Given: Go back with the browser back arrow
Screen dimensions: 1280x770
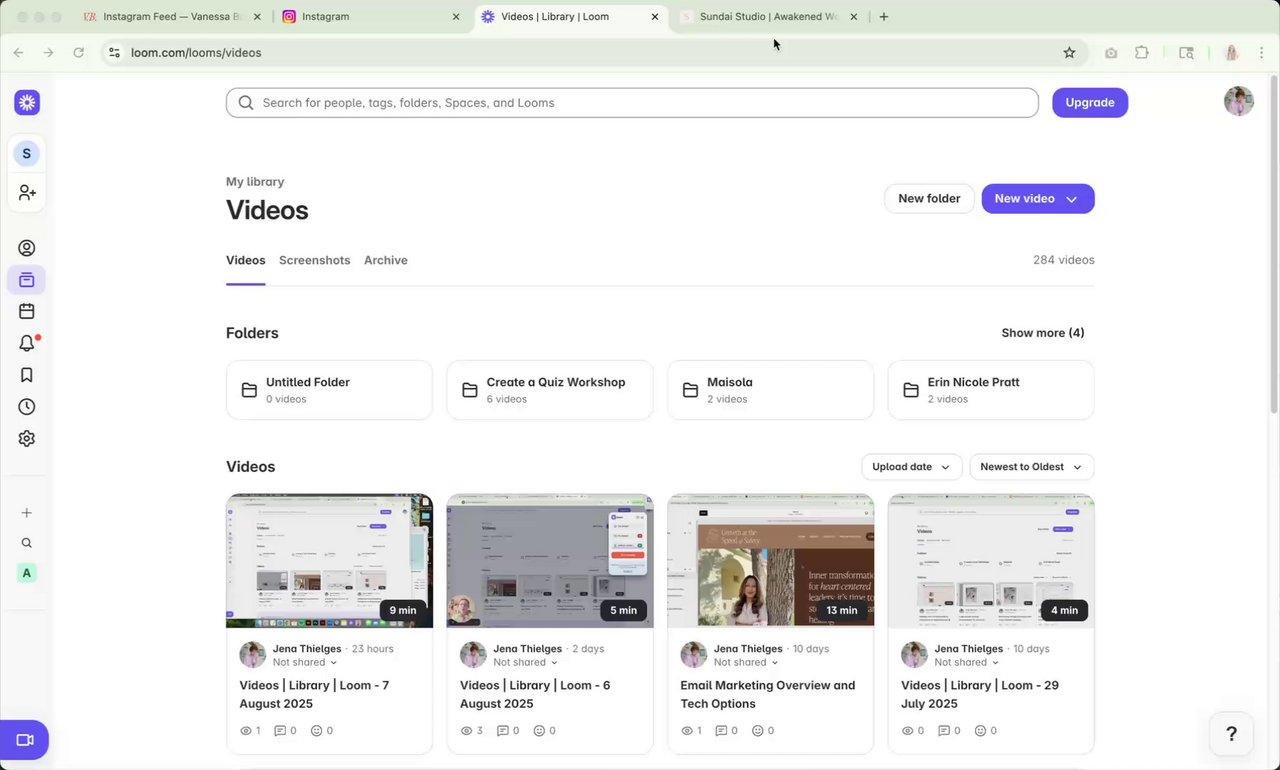Looking at the screenshot, I should pos(18,53).
